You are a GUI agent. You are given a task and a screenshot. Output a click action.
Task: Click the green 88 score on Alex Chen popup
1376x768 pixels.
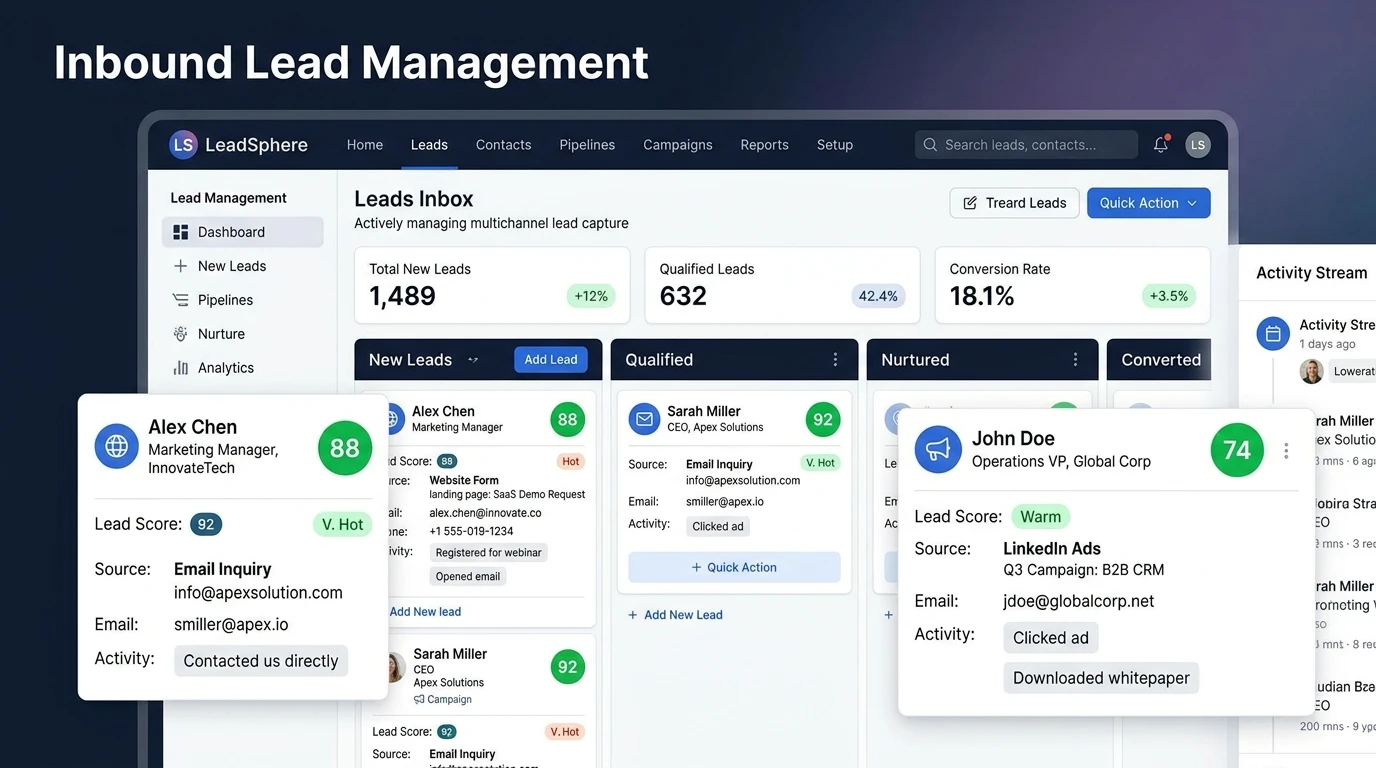click(345, 448)
